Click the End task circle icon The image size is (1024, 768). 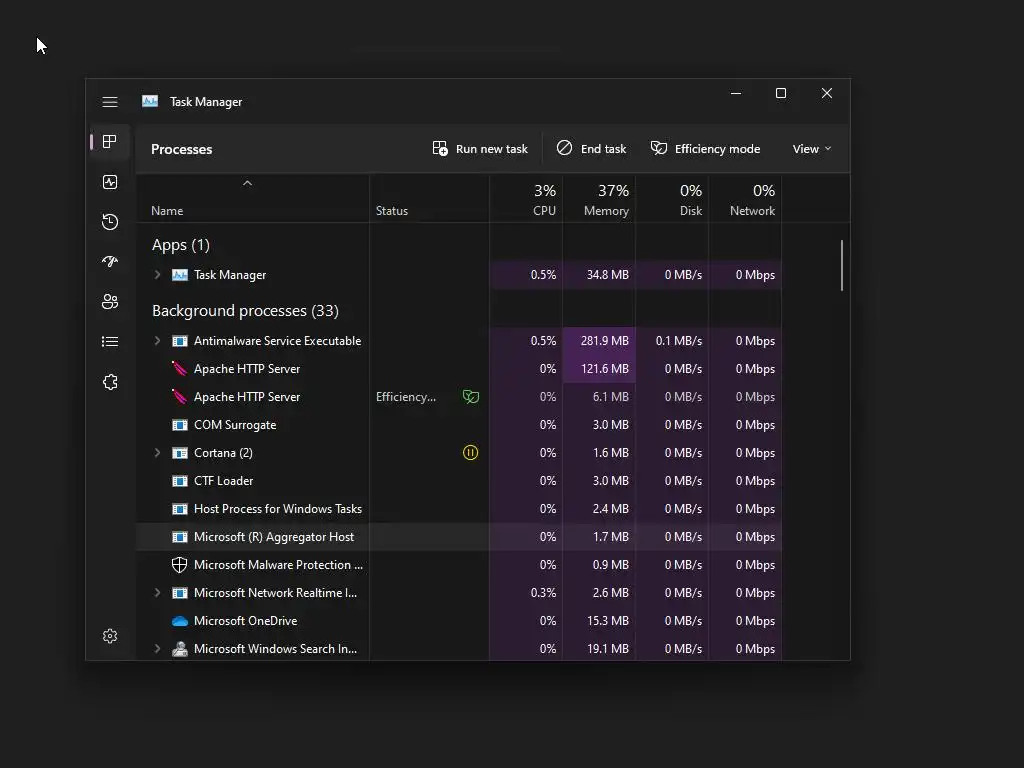point(564,148)
